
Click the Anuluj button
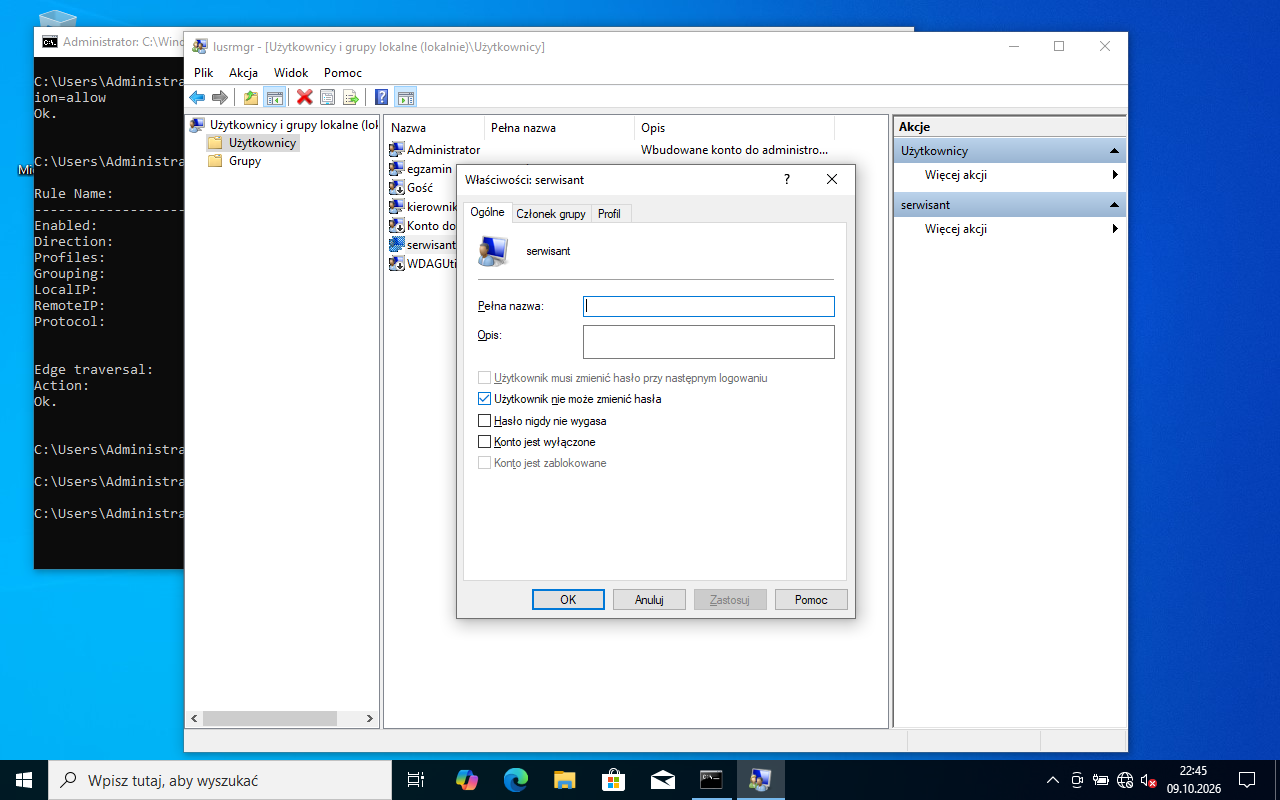[649, 600]
